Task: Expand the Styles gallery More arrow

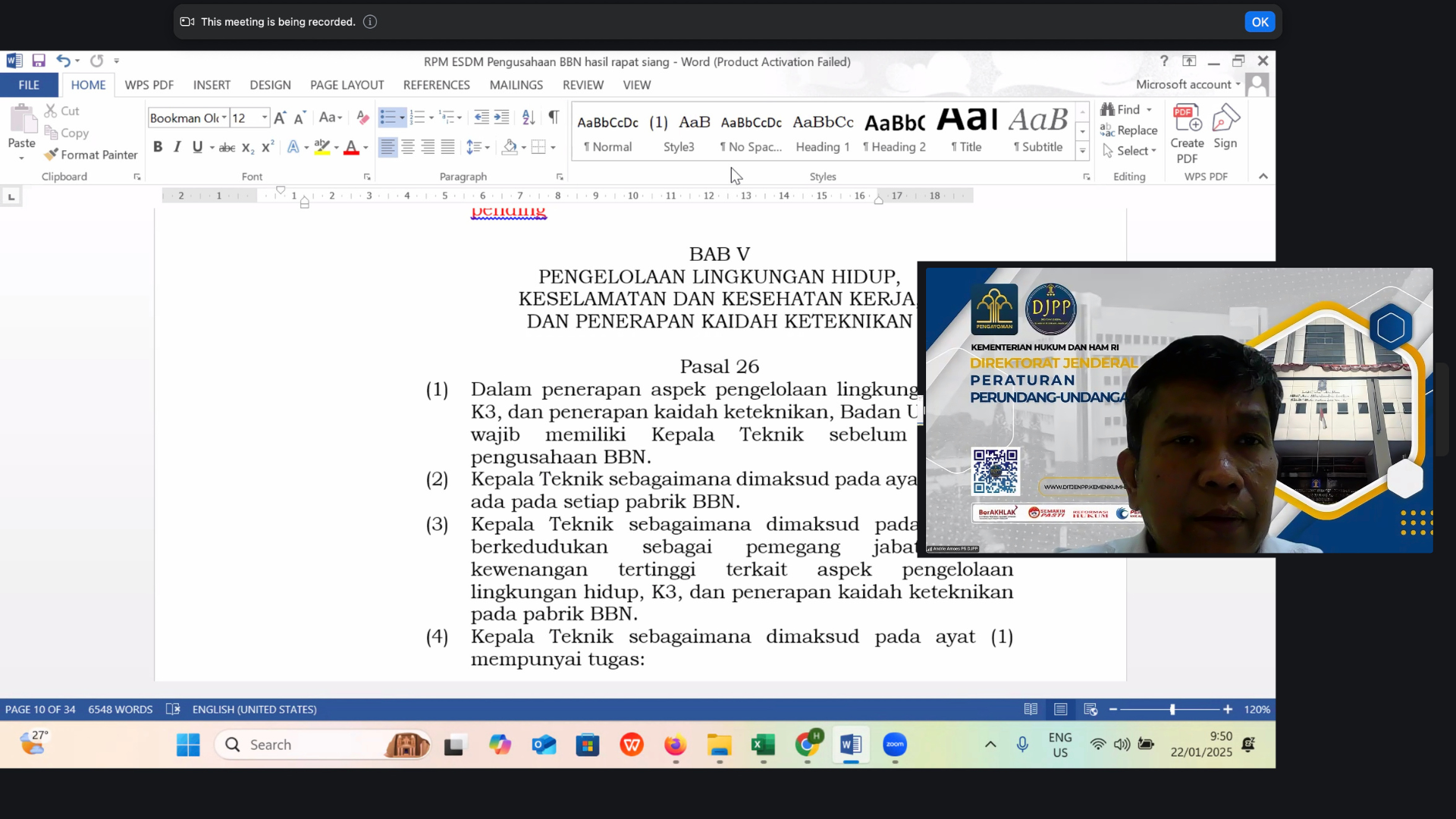Action: (x=1083, y=152)
